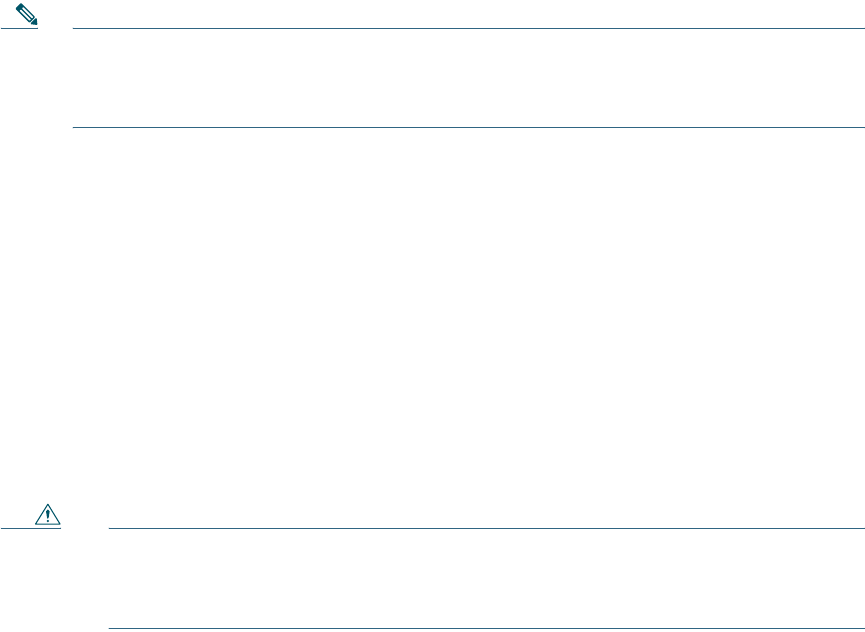Screen dimensions: 865x632
Task: Click inside the empty caution box
Action: pyautogui.click(x=486, y=579)
